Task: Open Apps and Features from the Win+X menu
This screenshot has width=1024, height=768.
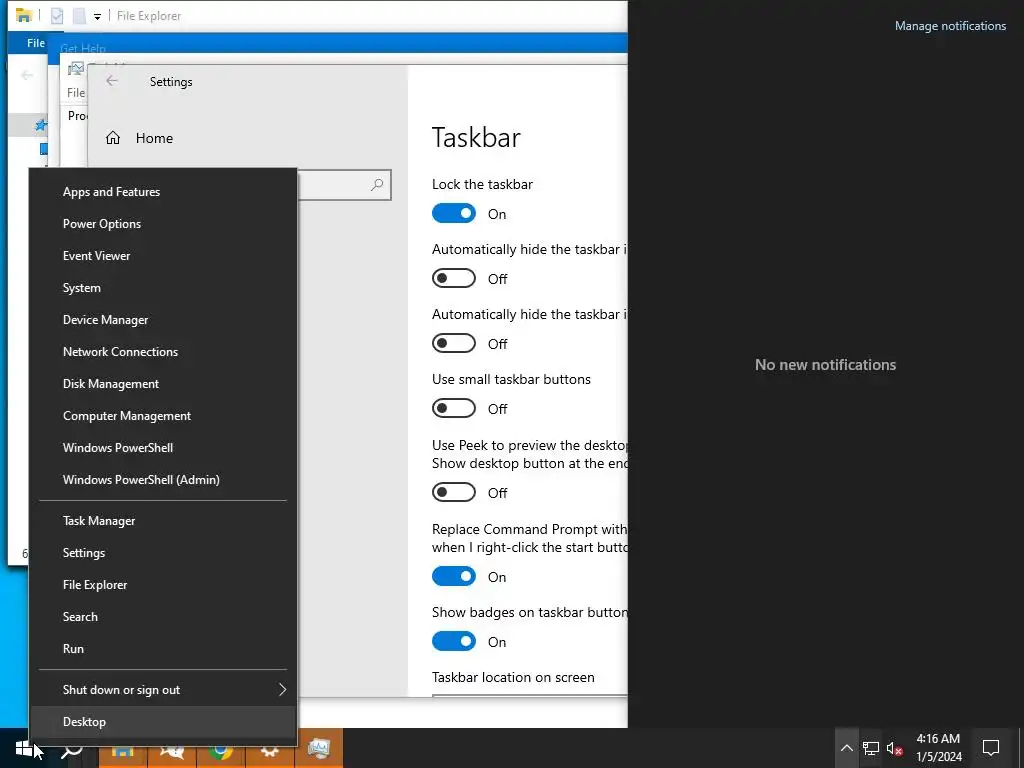Action: tap(163, 192)
